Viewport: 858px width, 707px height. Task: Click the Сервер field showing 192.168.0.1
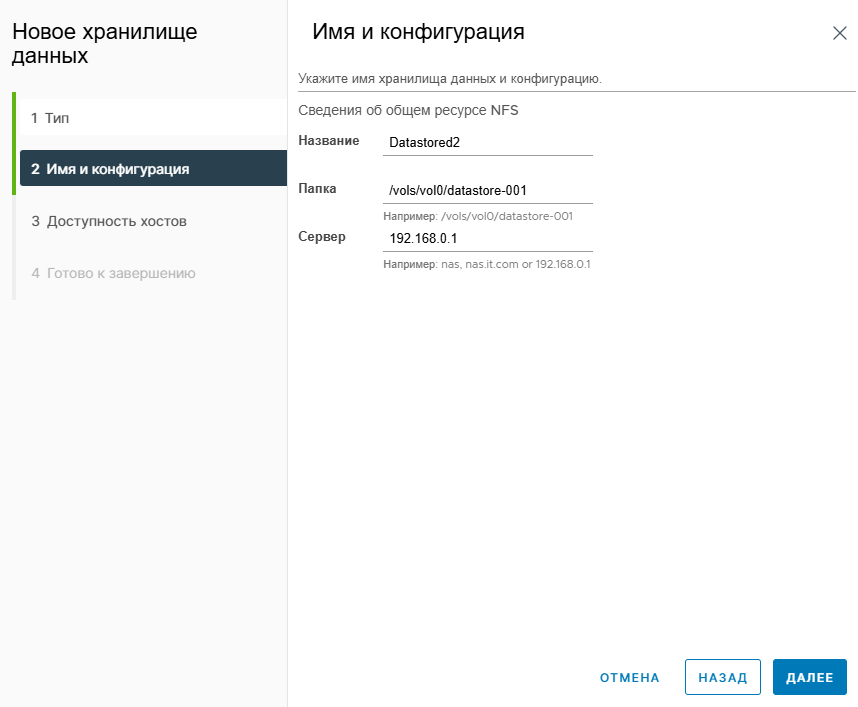click(x=488, y=239)
